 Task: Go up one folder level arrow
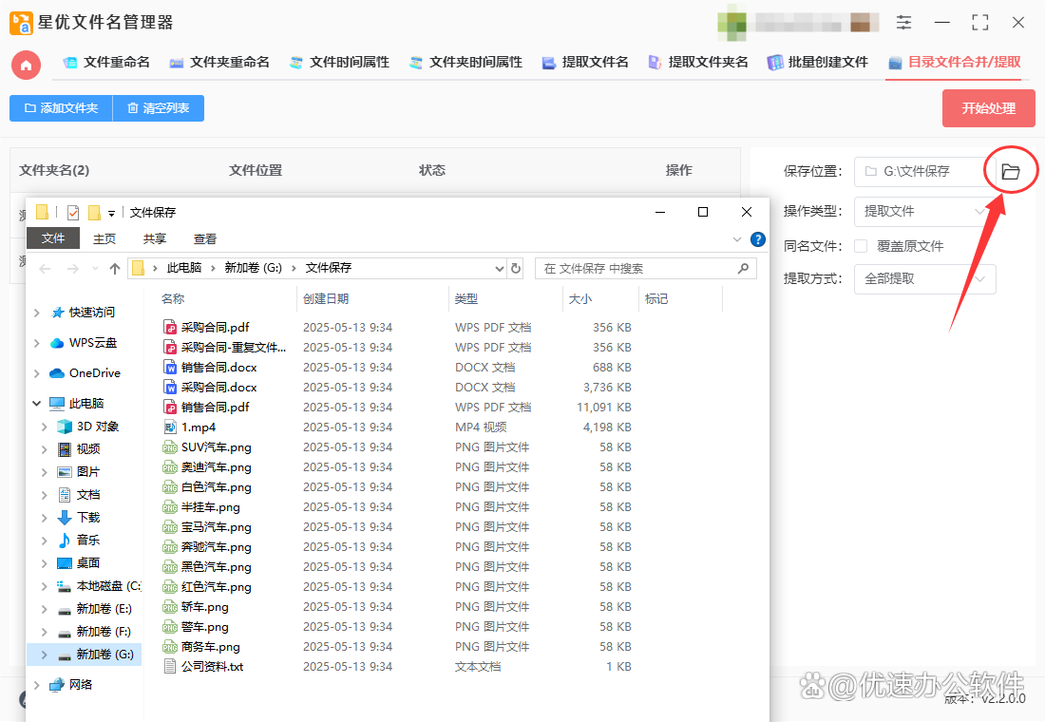coord(115,269)
